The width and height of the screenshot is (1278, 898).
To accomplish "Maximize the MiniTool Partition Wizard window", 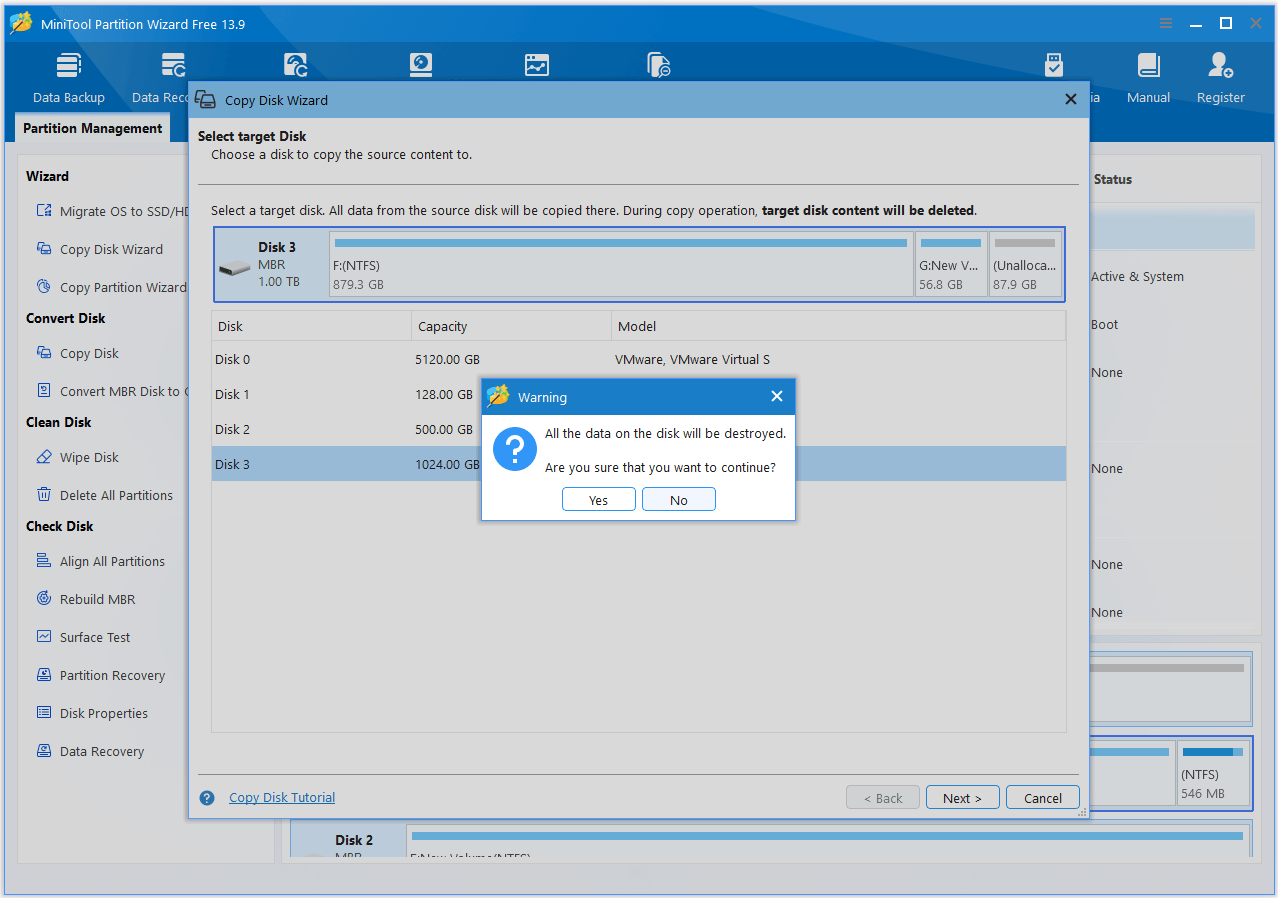I will click(x=1225, y=23).
